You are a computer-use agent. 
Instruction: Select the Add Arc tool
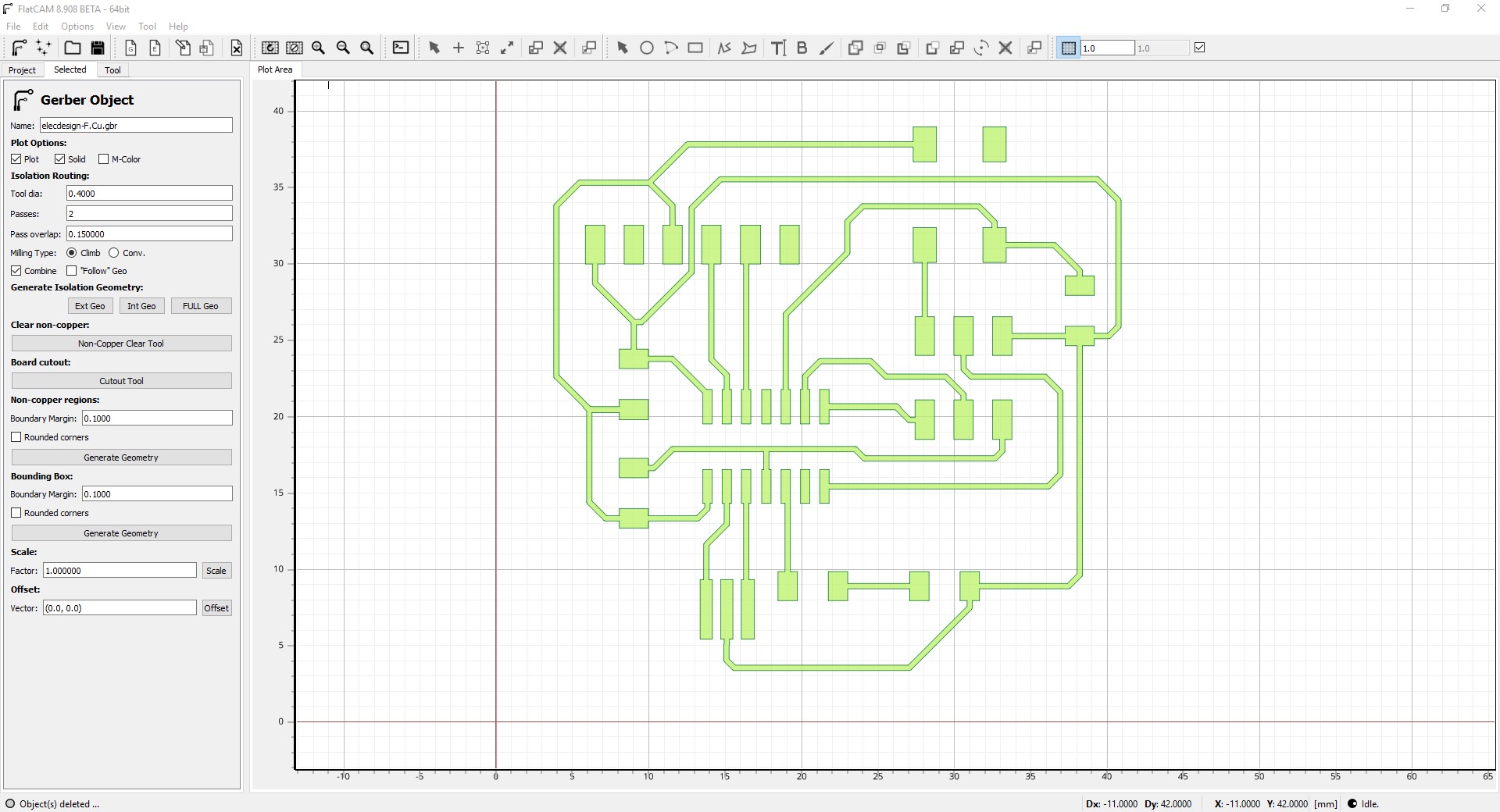coord(671,48)
